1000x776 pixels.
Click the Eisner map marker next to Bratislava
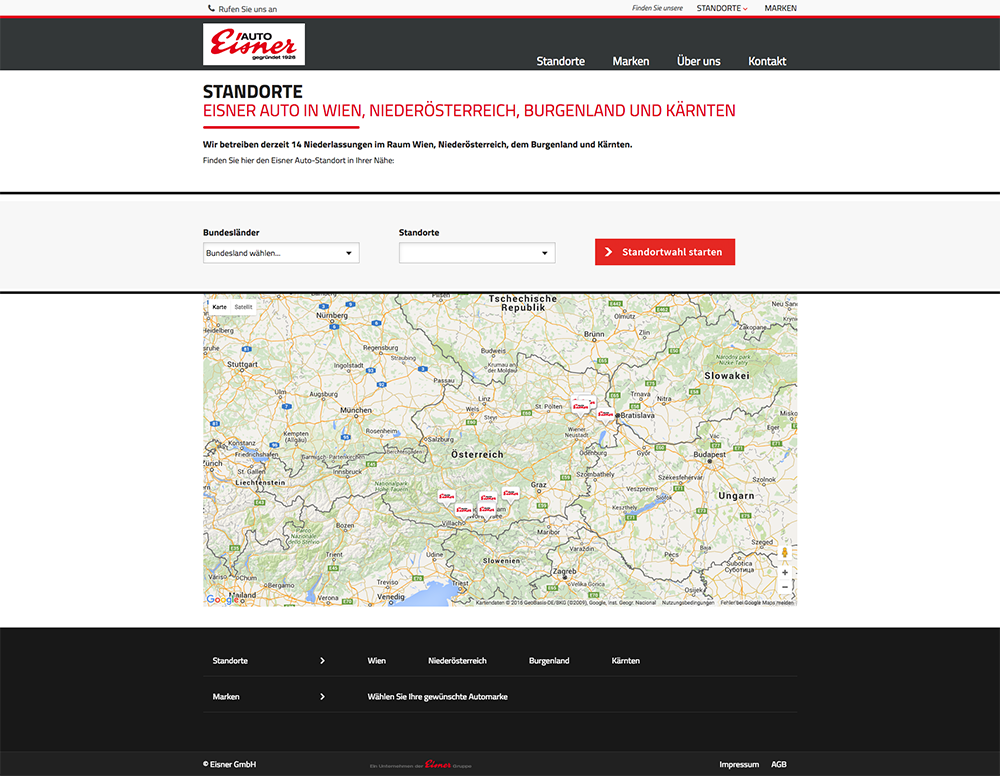[605, 414]
